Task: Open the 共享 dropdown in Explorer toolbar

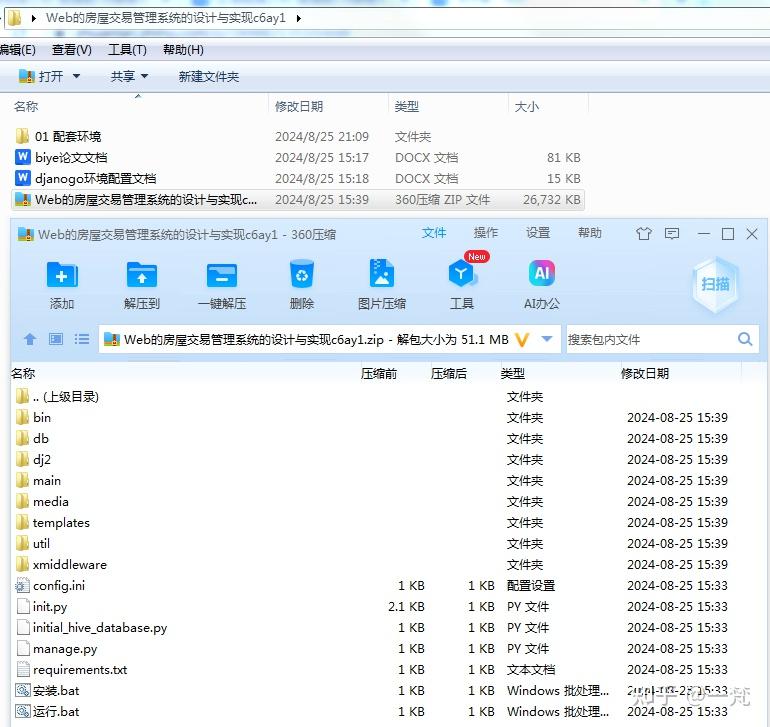Action: coord(129,76)
